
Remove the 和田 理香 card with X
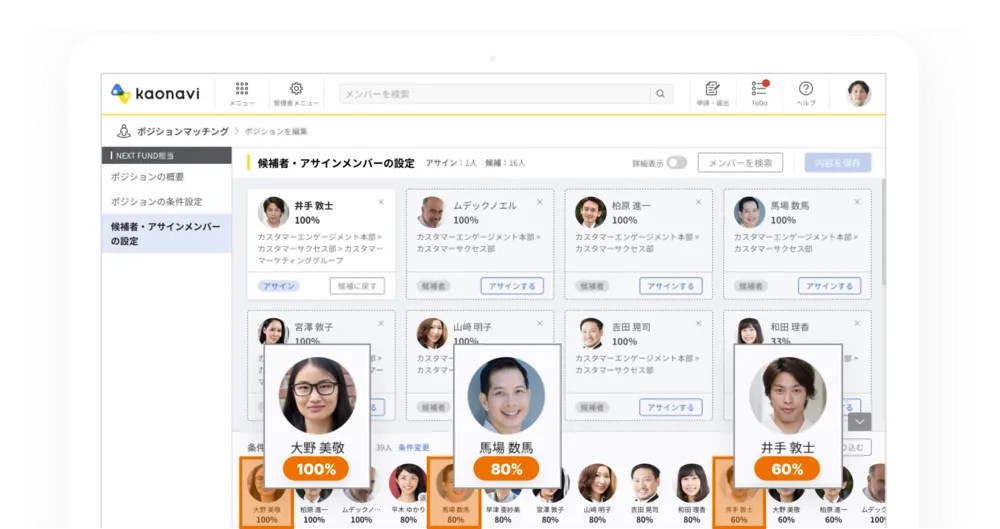click(857, 324)
